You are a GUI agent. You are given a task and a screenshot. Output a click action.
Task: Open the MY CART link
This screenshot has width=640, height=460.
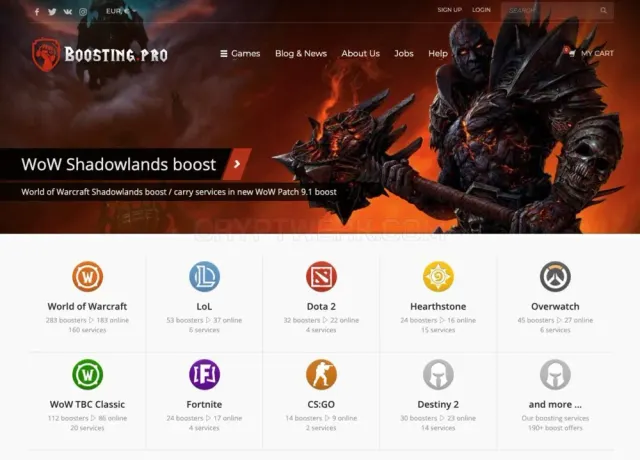[597, 53]
